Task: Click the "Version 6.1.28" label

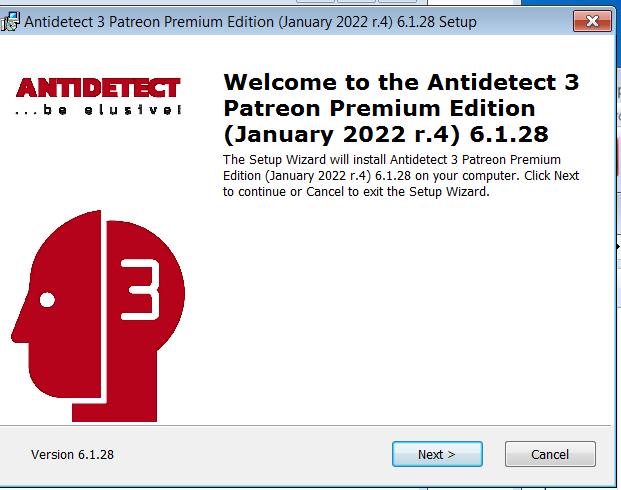Action: click(72, 454)
